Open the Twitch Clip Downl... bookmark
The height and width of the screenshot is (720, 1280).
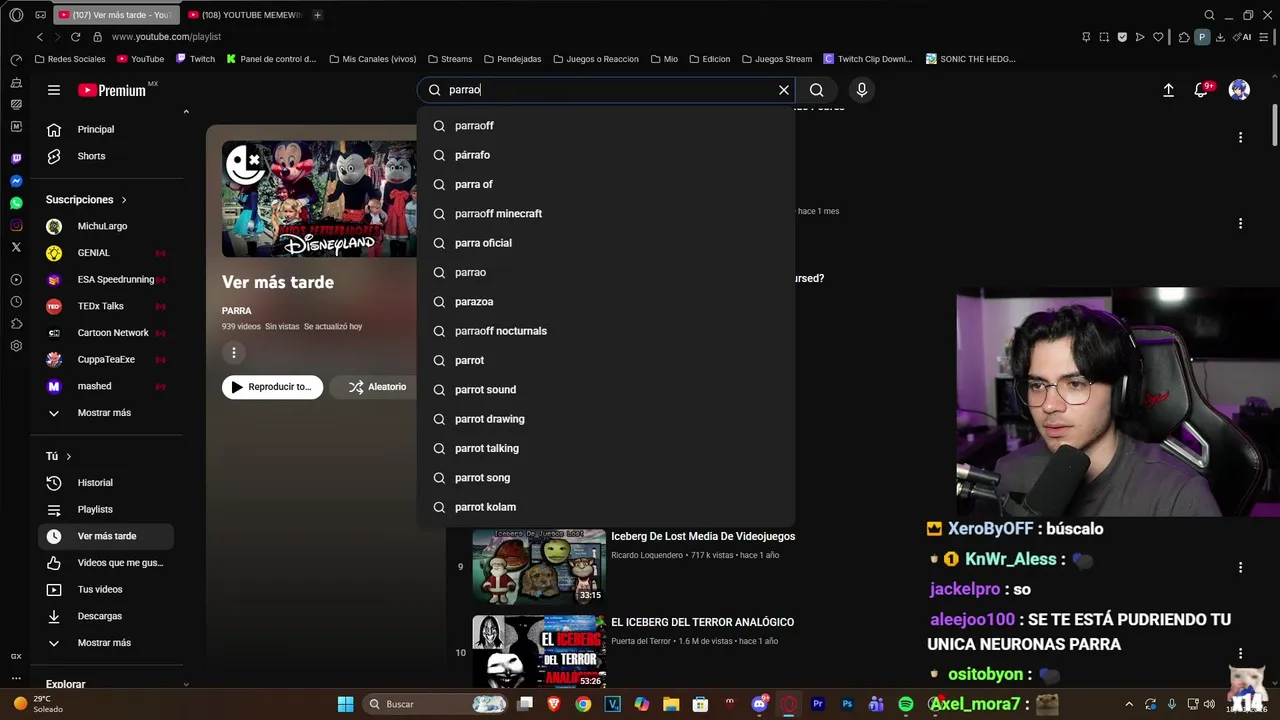coord(868,59)
